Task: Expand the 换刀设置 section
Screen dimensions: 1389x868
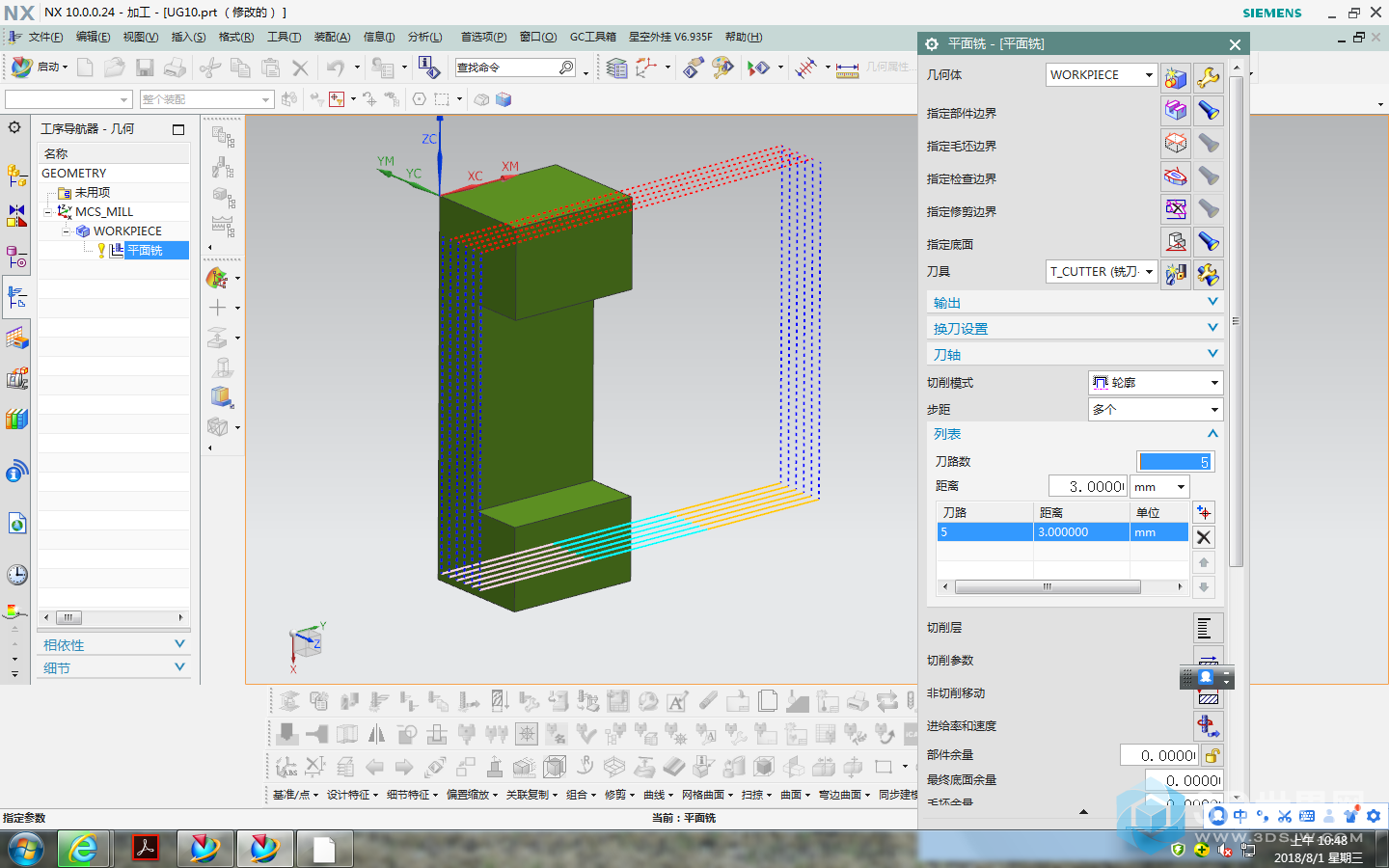Action: pyautogui.click(x=1075, y=328)
